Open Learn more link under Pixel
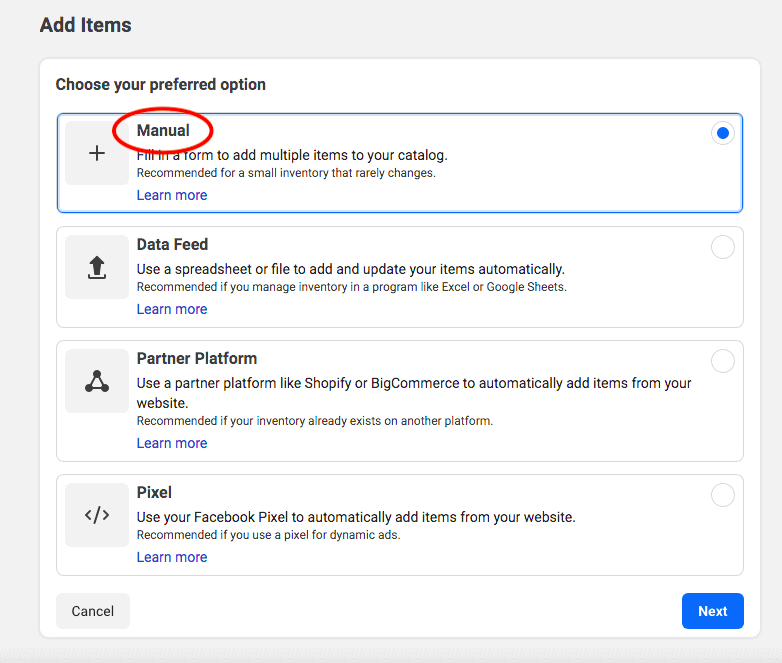This screenshot has width=782, height=663. tap(172, 557)
